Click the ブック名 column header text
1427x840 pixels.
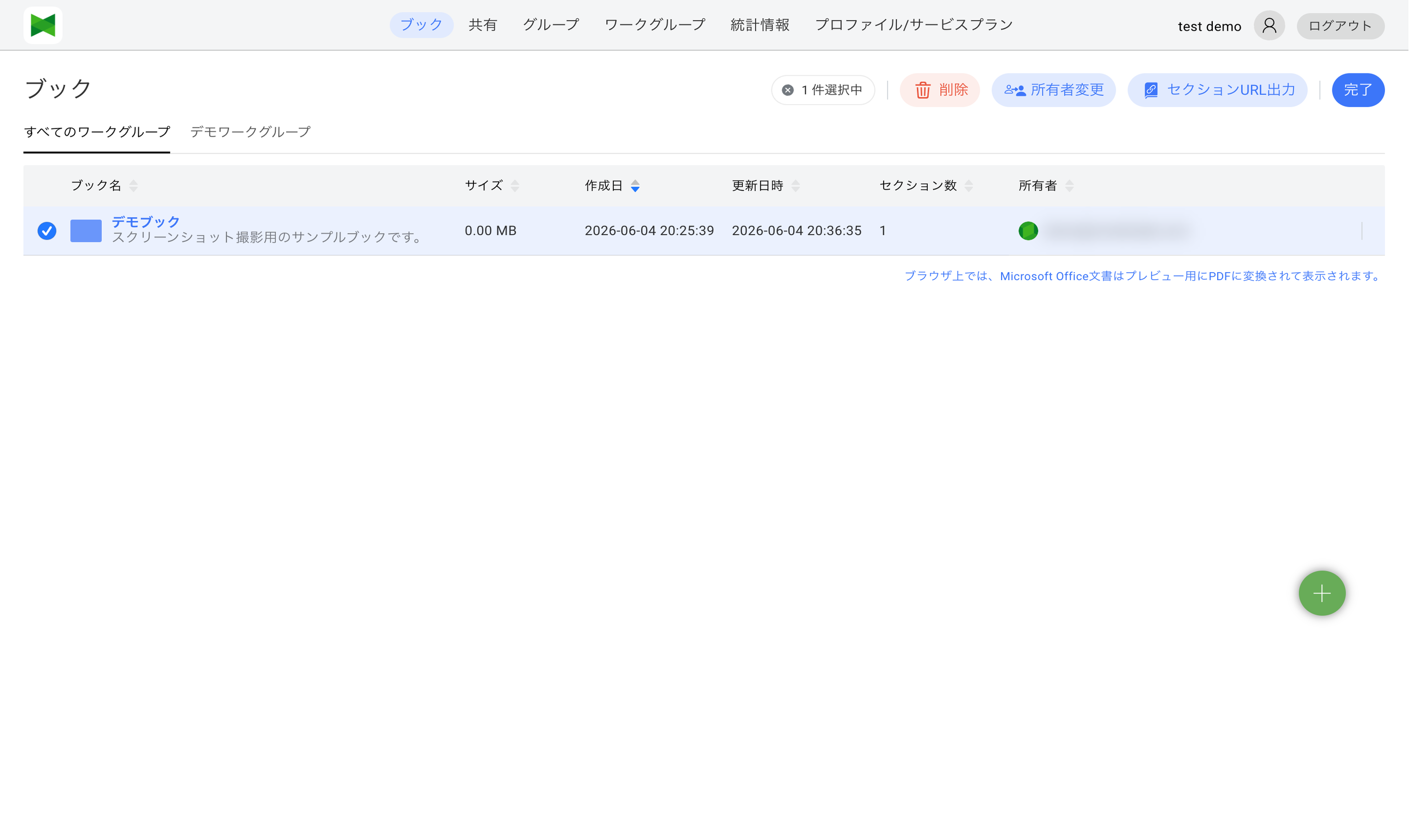click(x=96, y=186)
